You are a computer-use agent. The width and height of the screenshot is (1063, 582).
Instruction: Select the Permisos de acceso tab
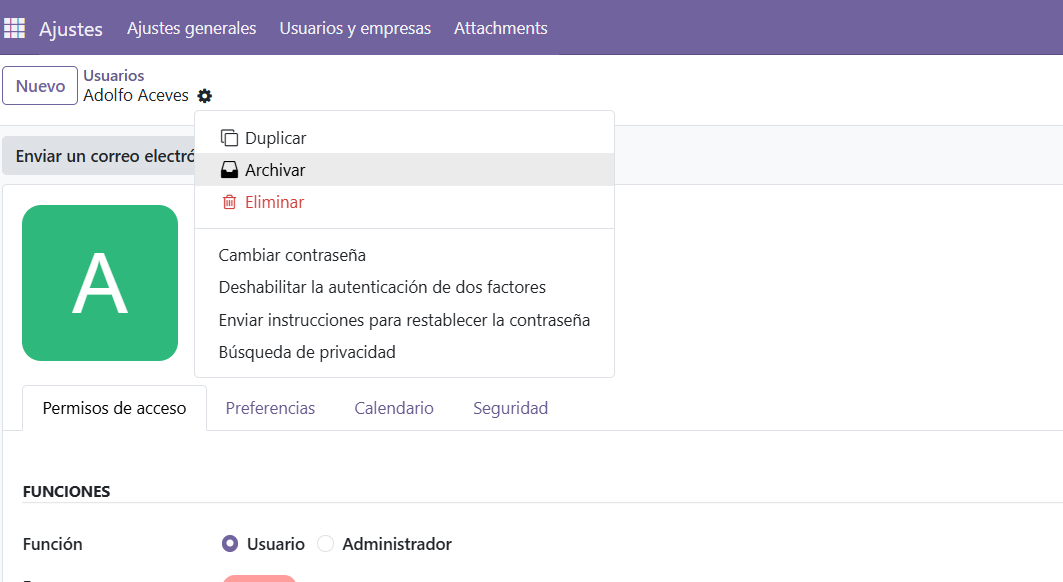114,408
